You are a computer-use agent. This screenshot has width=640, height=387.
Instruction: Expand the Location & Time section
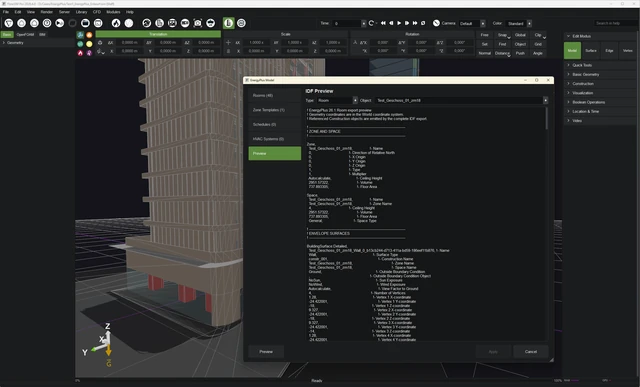(600, 111)
